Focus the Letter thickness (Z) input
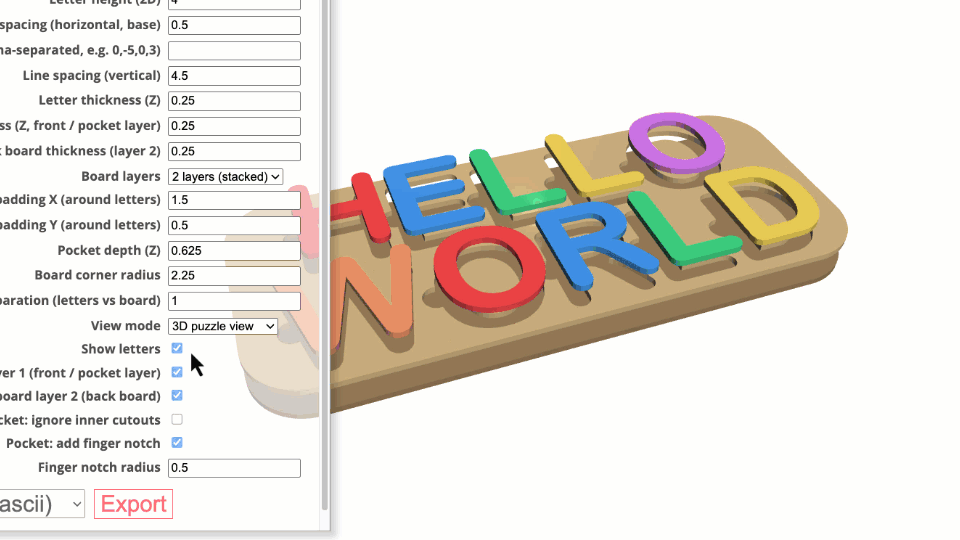The height and width of the screenshot is (540, 960). (234, 101)
